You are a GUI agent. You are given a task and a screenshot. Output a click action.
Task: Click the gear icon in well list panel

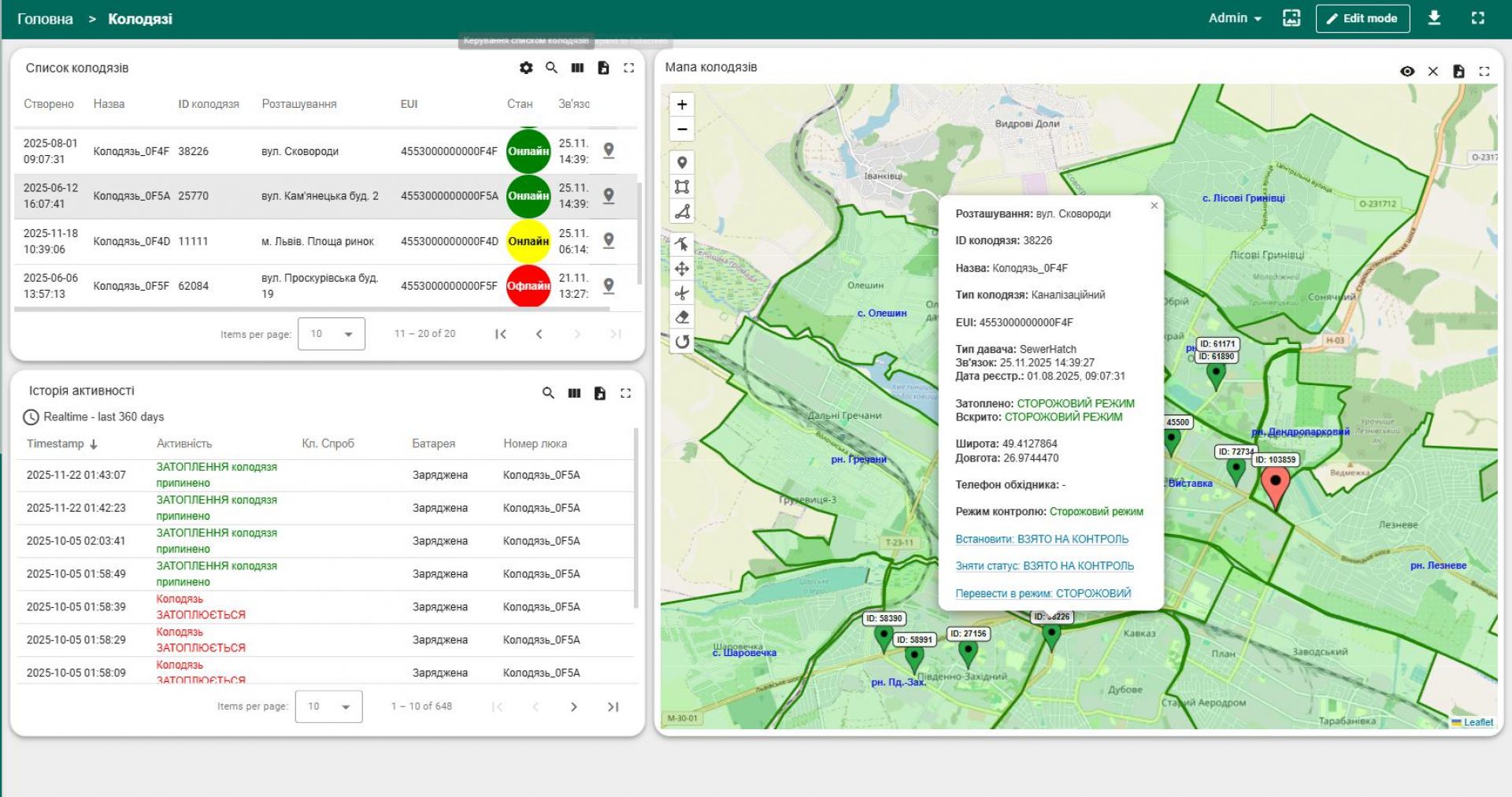526,68
